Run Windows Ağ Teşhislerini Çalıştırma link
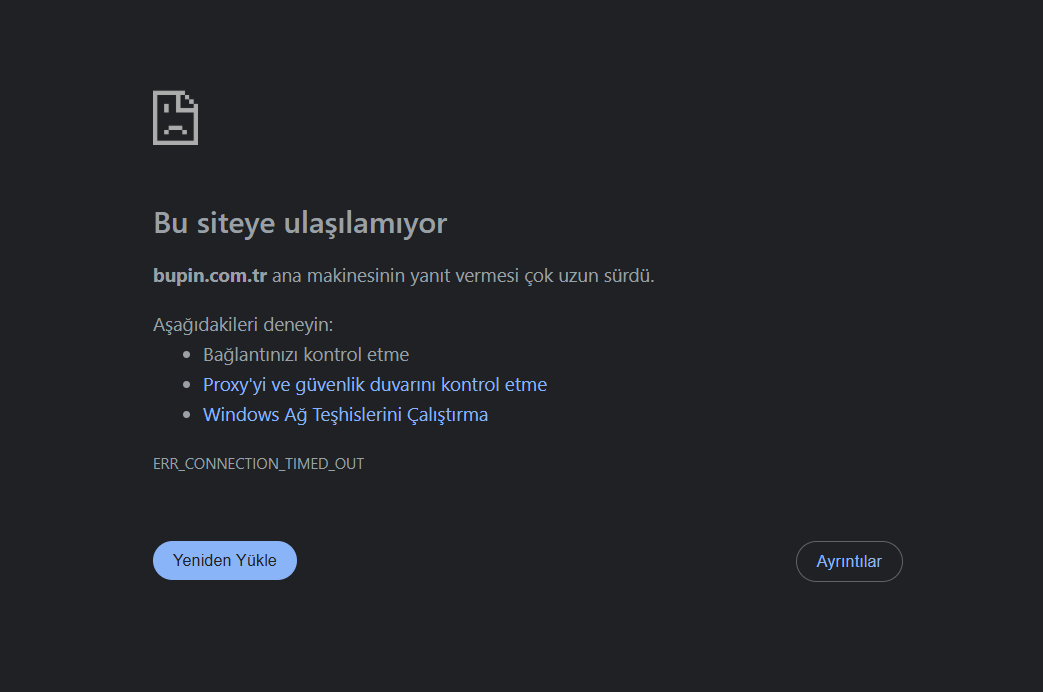The image size is (1043, 692). pyautogui.click(x=345, y=415)
